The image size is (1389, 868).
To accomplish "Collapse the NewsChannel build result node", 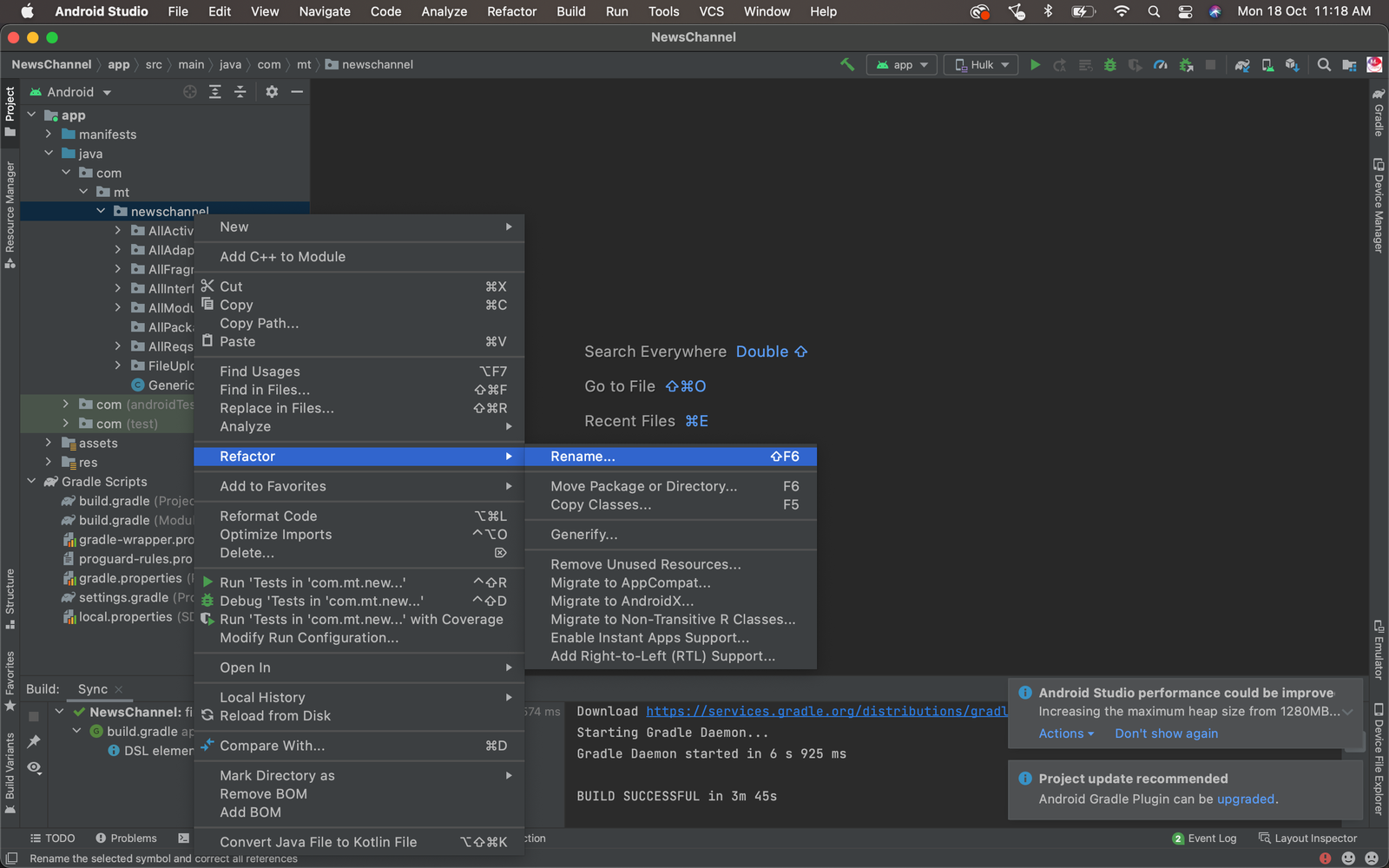I will pyautogui.click(x=60, y=712).
